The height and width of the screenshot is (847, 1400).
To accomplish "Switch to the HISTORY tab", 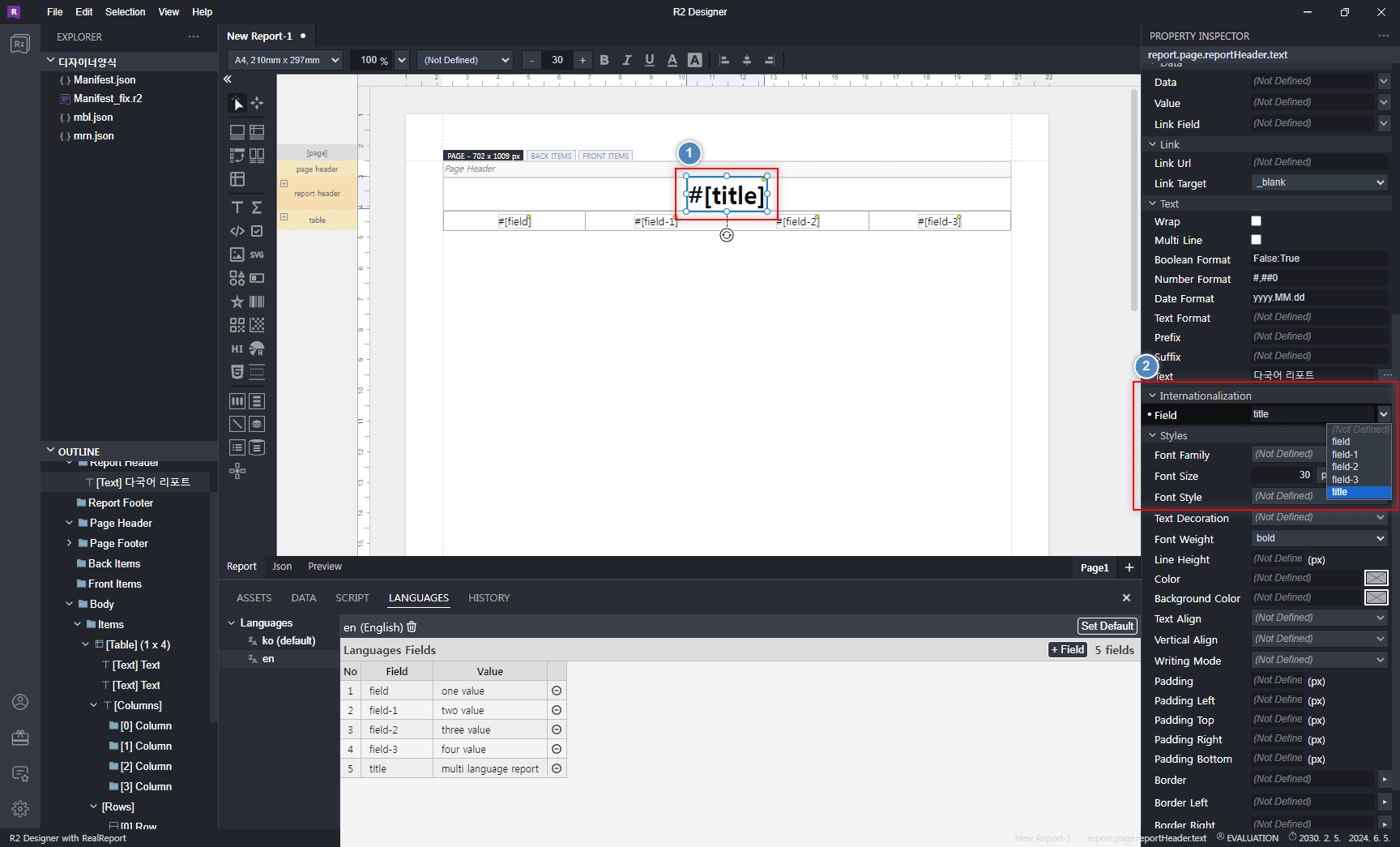I will [489, 597].
